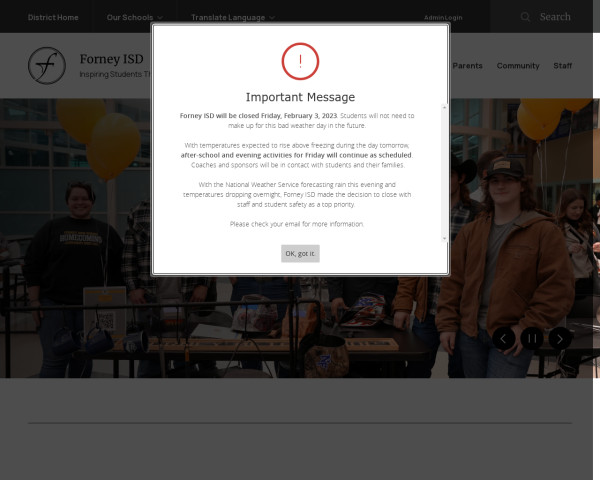The width and height of the screenshot is (600, 480).
Task: Click the Important Message heading
Action: 300,97
